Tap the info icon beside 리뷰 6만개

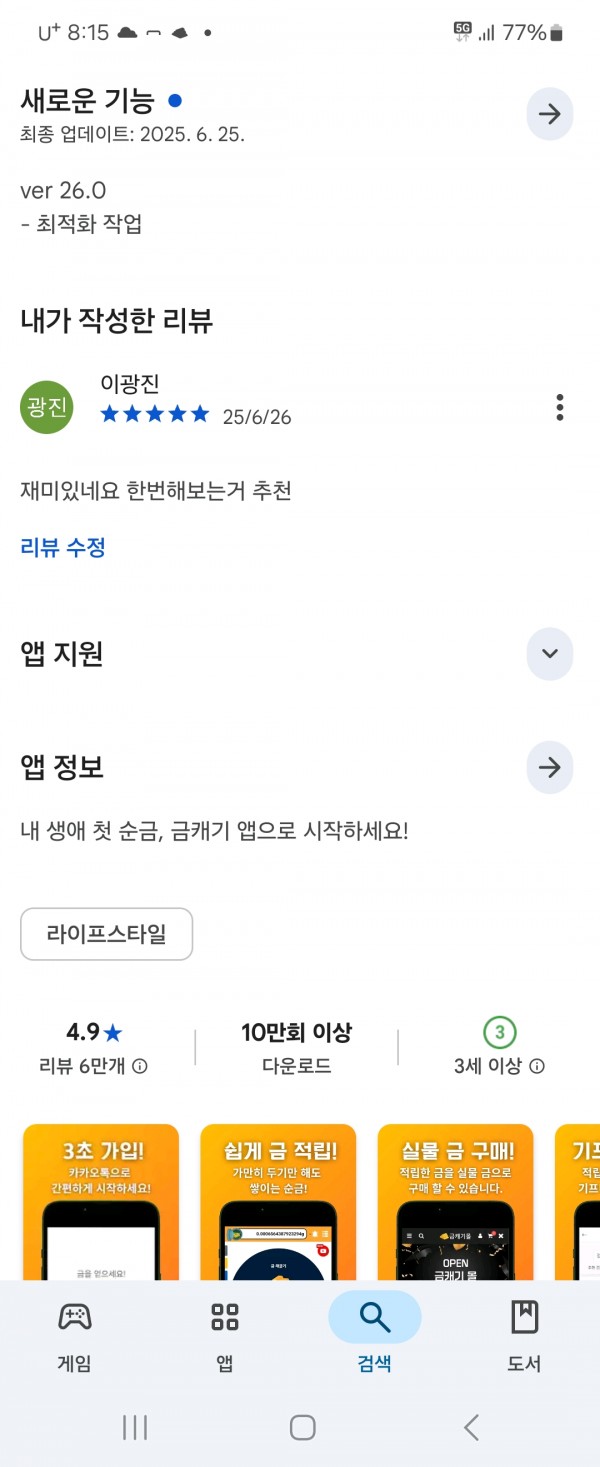tap(140, 1067)
